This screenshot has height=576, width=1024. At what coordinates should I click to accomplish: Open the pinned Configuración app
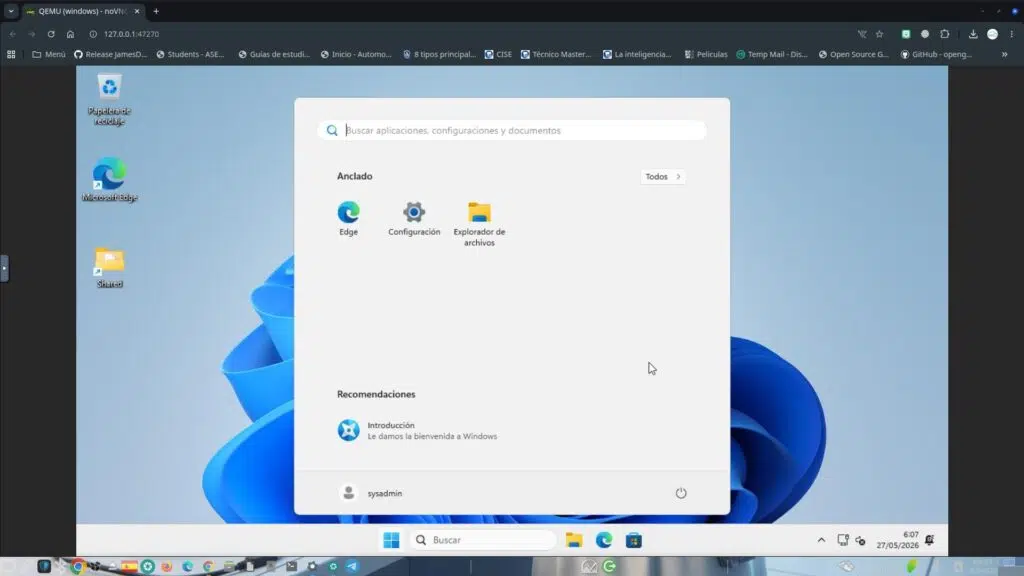point(414,219)
